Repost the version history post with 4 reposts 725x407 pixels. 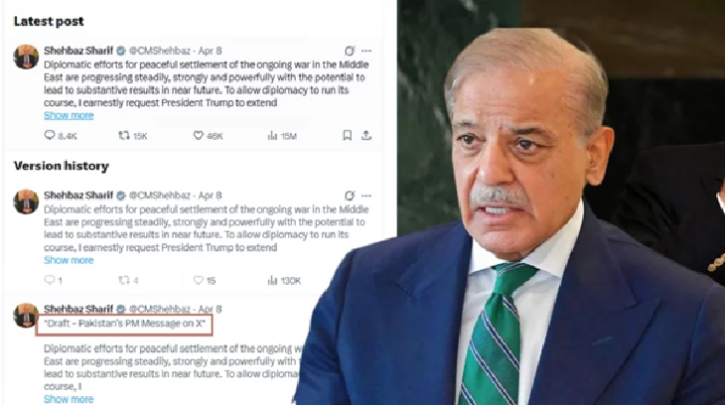coord(124,280)
